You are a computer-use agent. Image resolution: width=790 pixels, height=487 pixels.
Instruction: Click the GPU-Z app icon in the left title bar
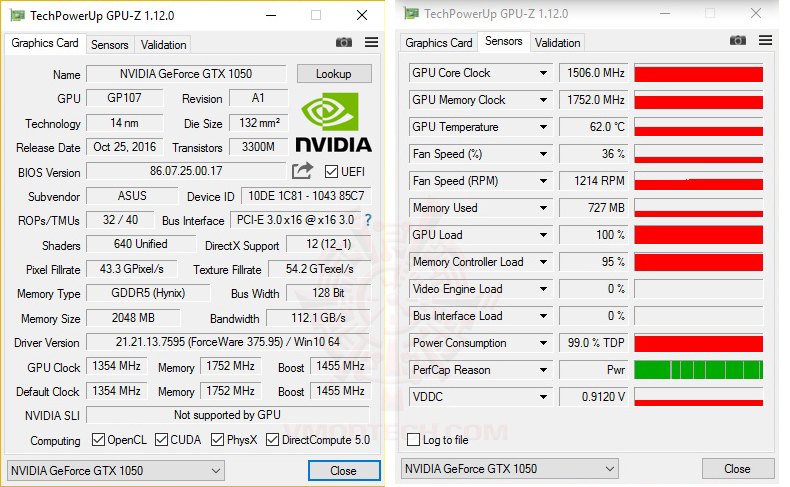[x=18, y=16]
